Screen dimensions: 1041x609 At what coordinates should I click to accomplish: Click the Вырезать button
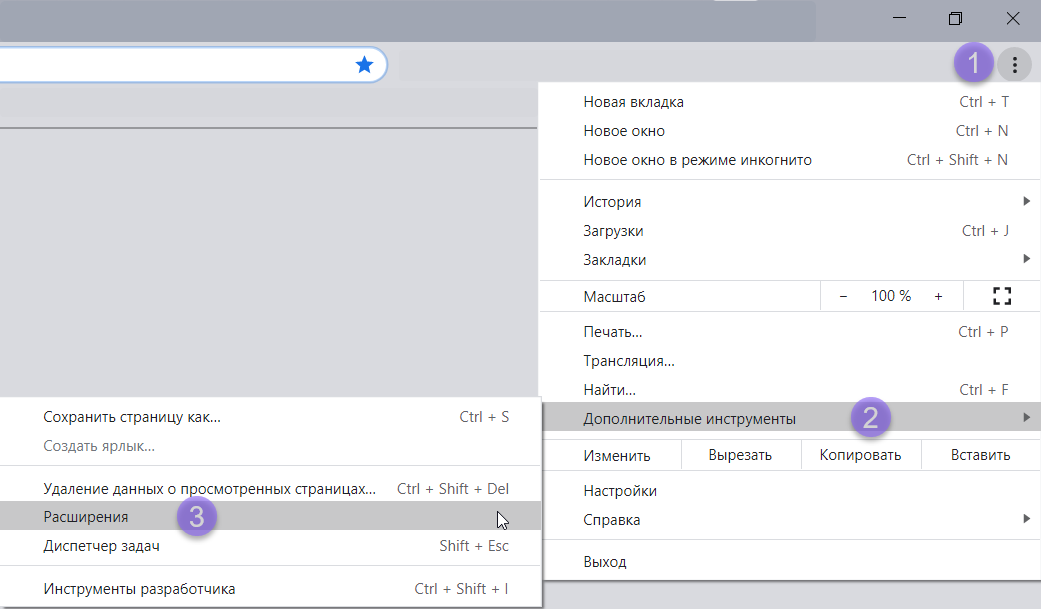click(740, 455)
